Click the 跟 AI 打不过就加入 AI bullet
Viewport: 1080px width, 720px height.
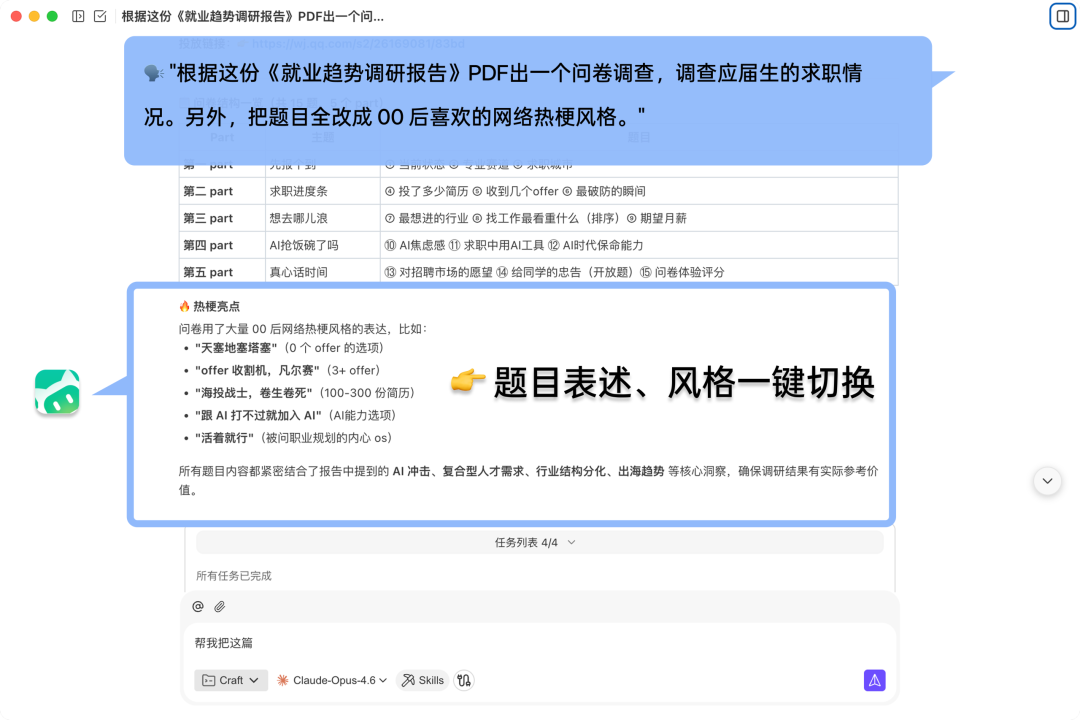tap(295, 415)
